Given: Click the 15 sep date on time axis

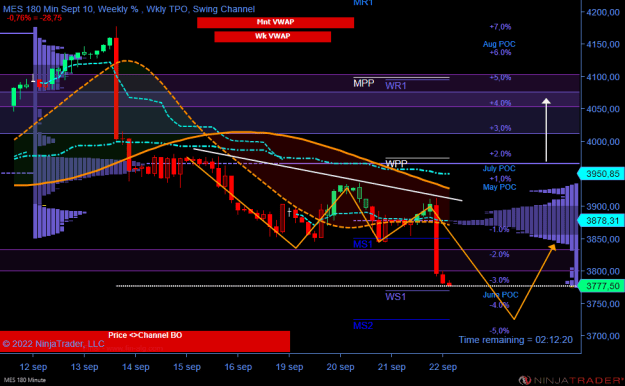Looking at the screenshot, I should click(x=187, y=367).
